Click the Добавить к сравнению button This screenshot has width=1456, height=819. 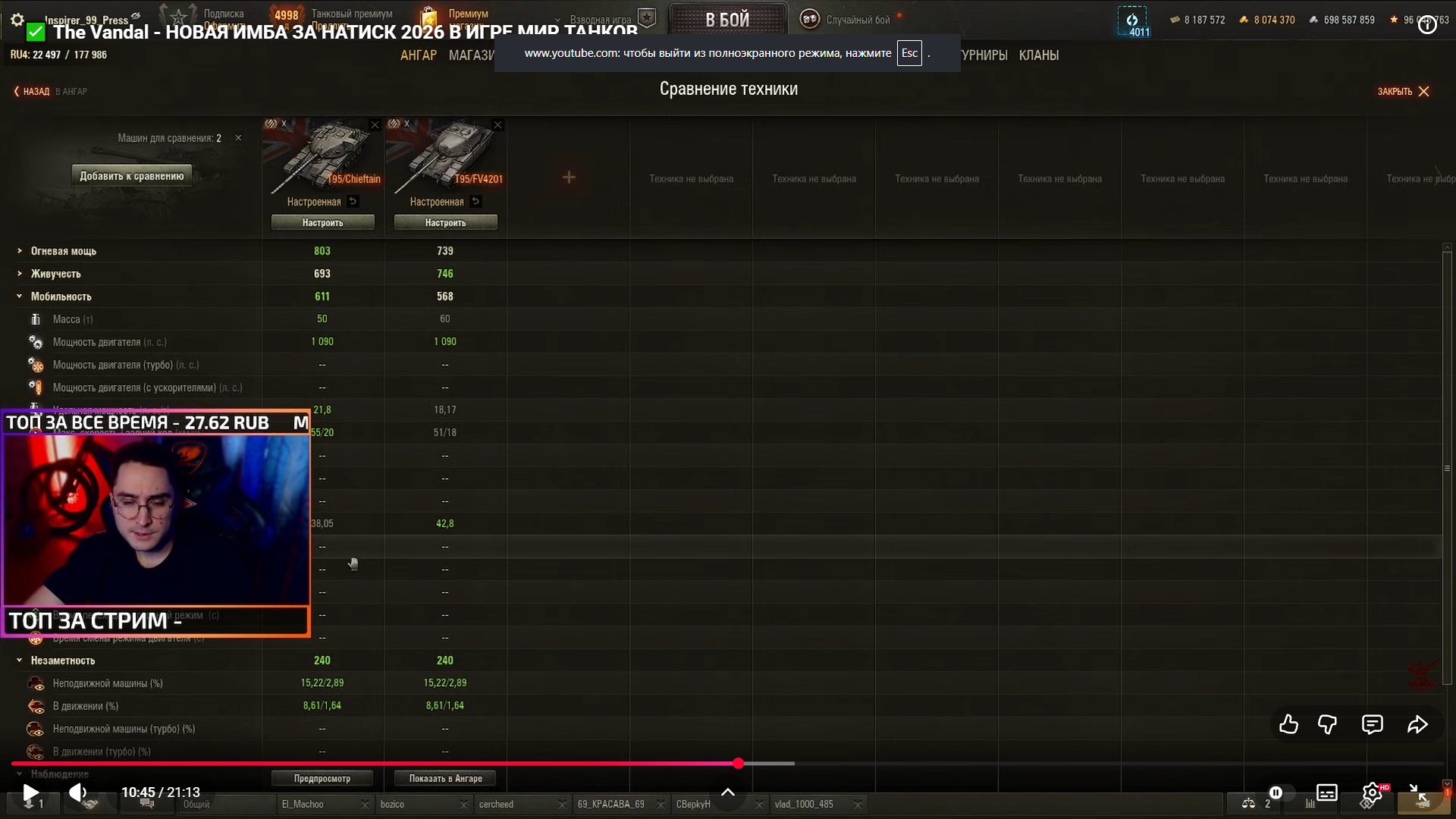(x=132, y=176)
